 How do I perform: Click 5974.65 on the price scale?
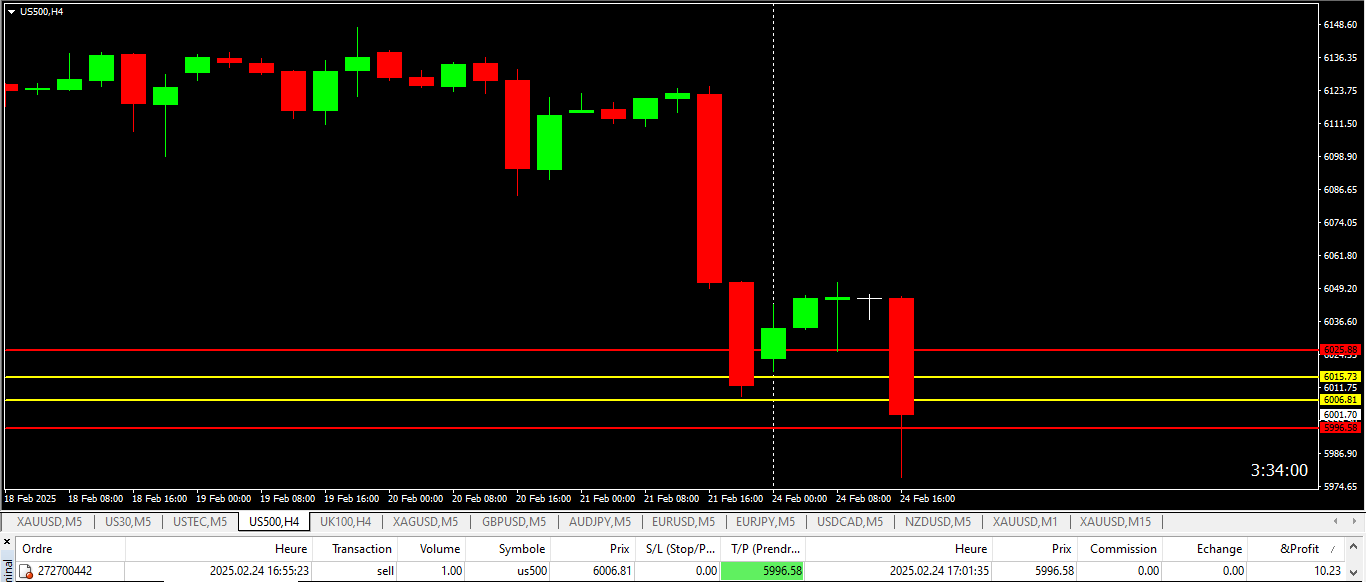(1340, 487)
